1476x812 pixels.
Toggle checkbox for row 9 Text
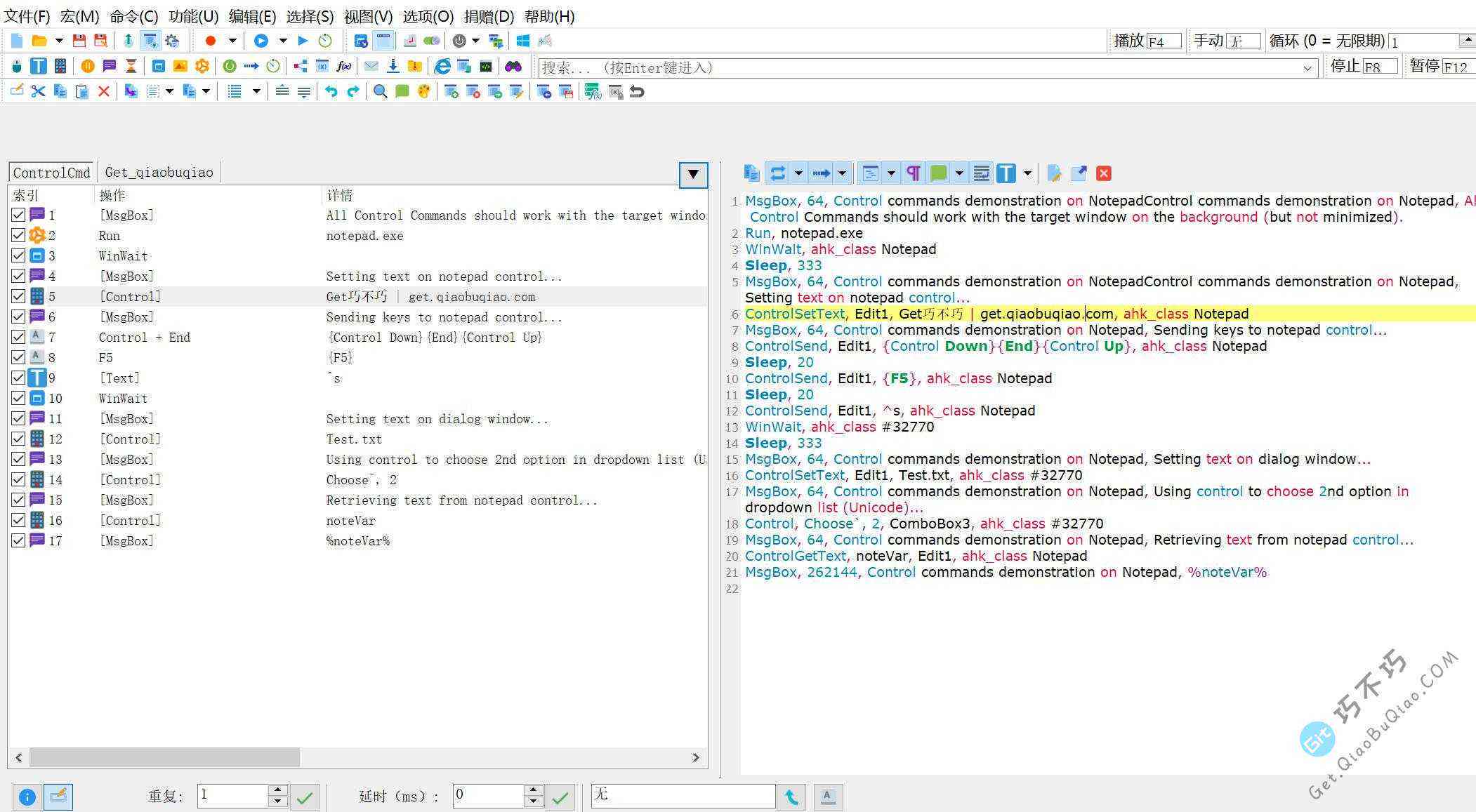tap(18, 378)
